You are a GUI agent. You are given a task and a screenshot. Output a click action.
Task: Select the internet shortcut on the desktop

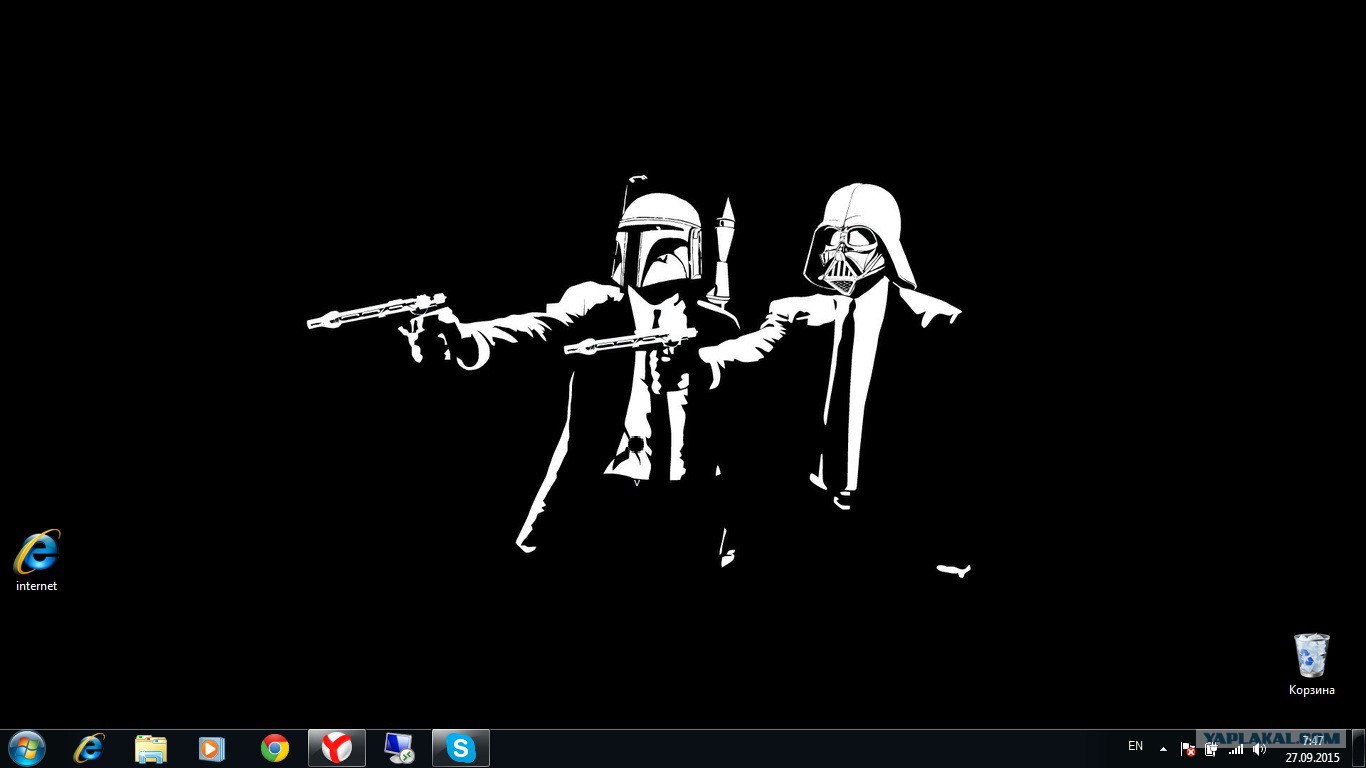pos(37,560)
